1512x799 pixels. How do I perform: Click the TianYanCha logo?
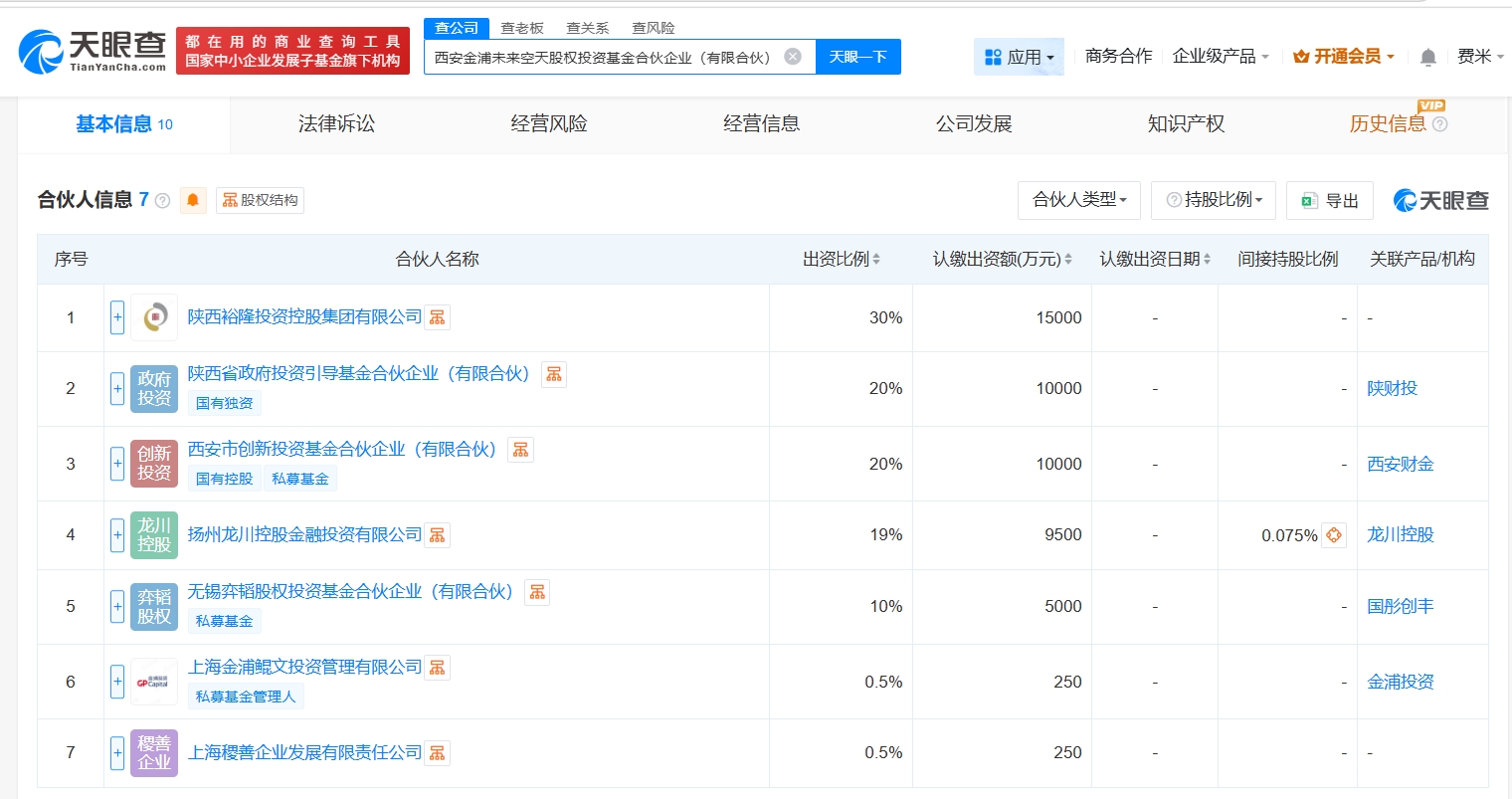tap(93, 50)
